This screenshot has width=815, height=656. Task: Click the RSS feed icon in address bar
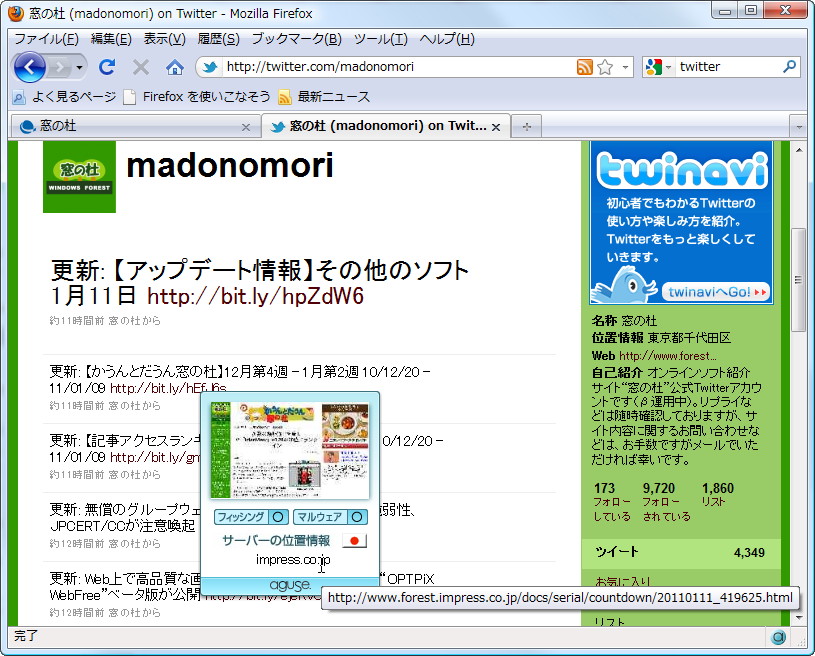coord(584,67)
